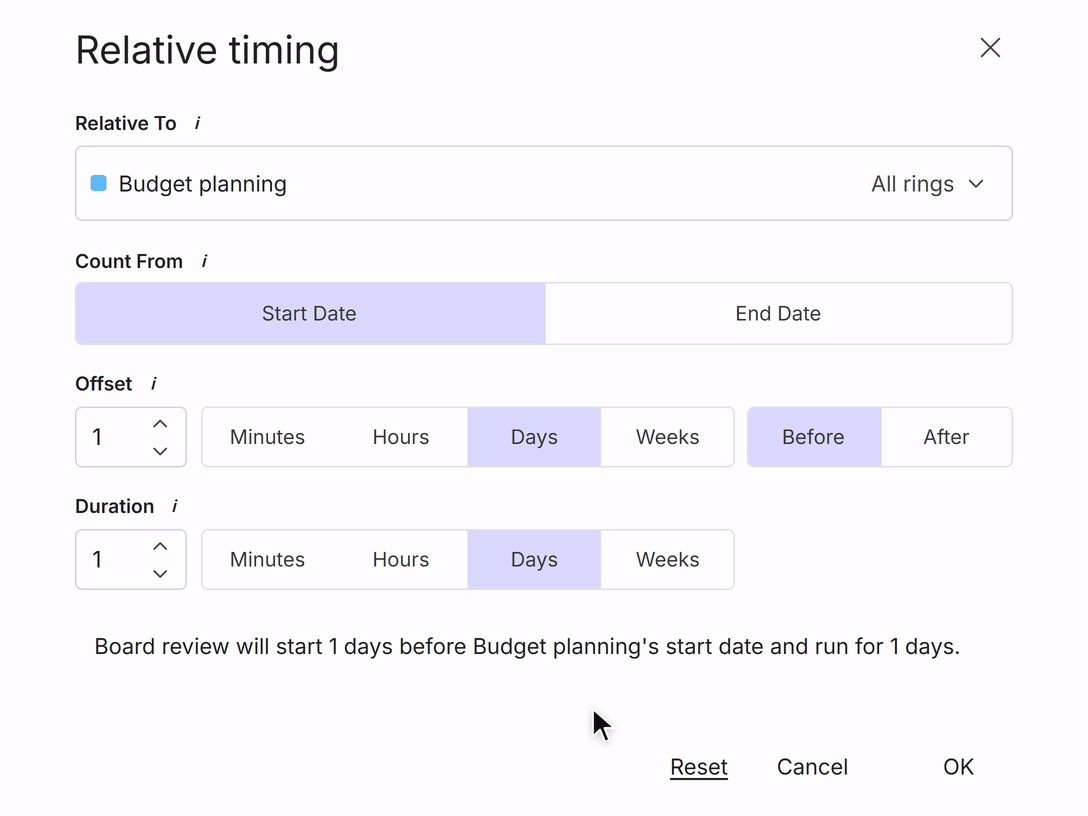View info tip next to Offset label

pyautogui.click(x=153, y=384)
